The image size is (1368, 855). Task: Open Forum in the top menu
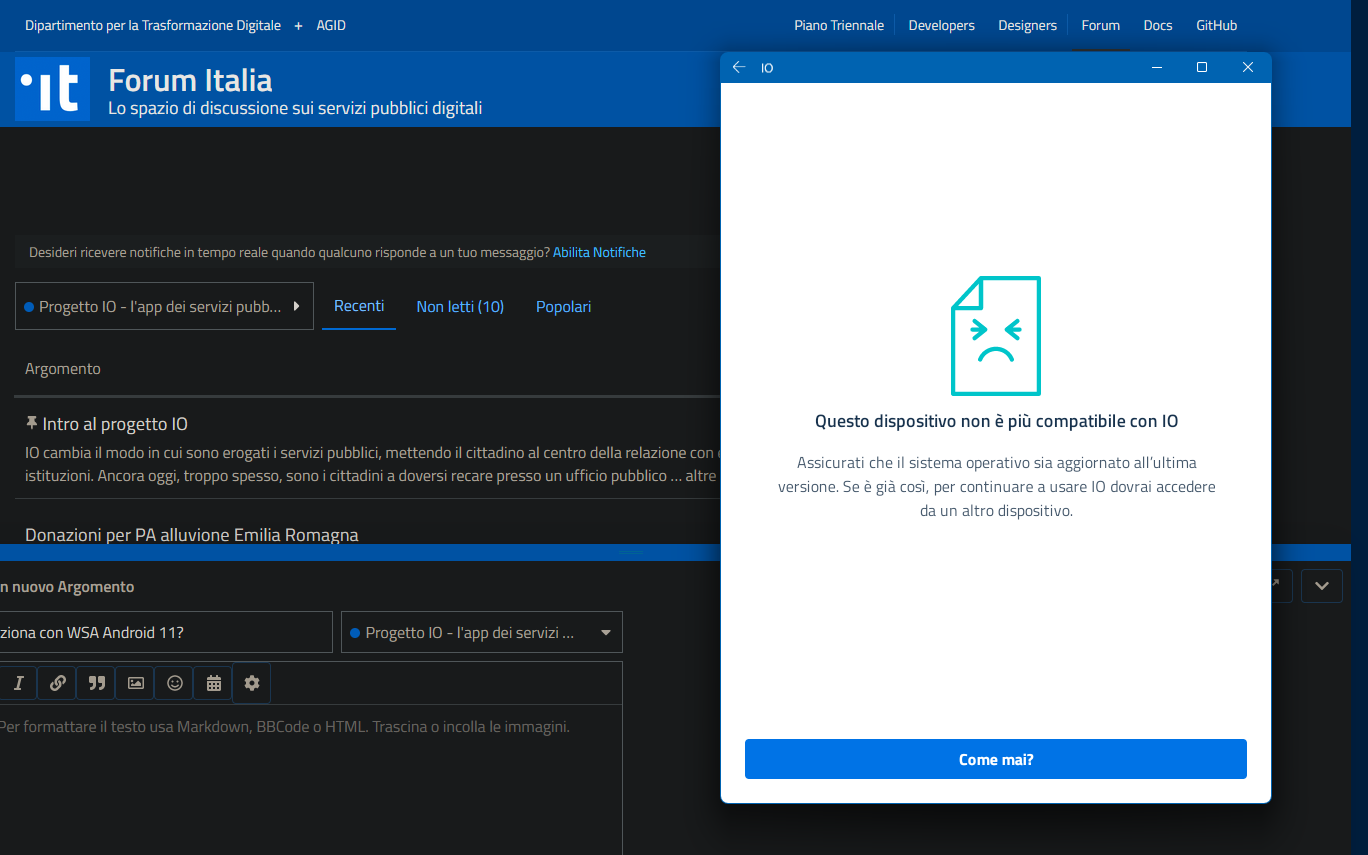click(1100, 25)
